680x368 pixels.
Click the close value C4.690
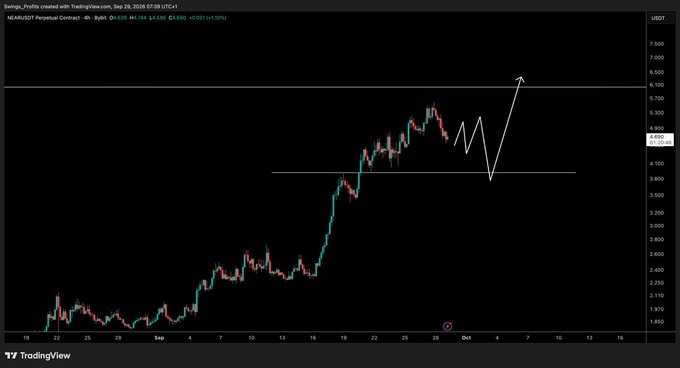pyautogui.click(x=177, y=18)
